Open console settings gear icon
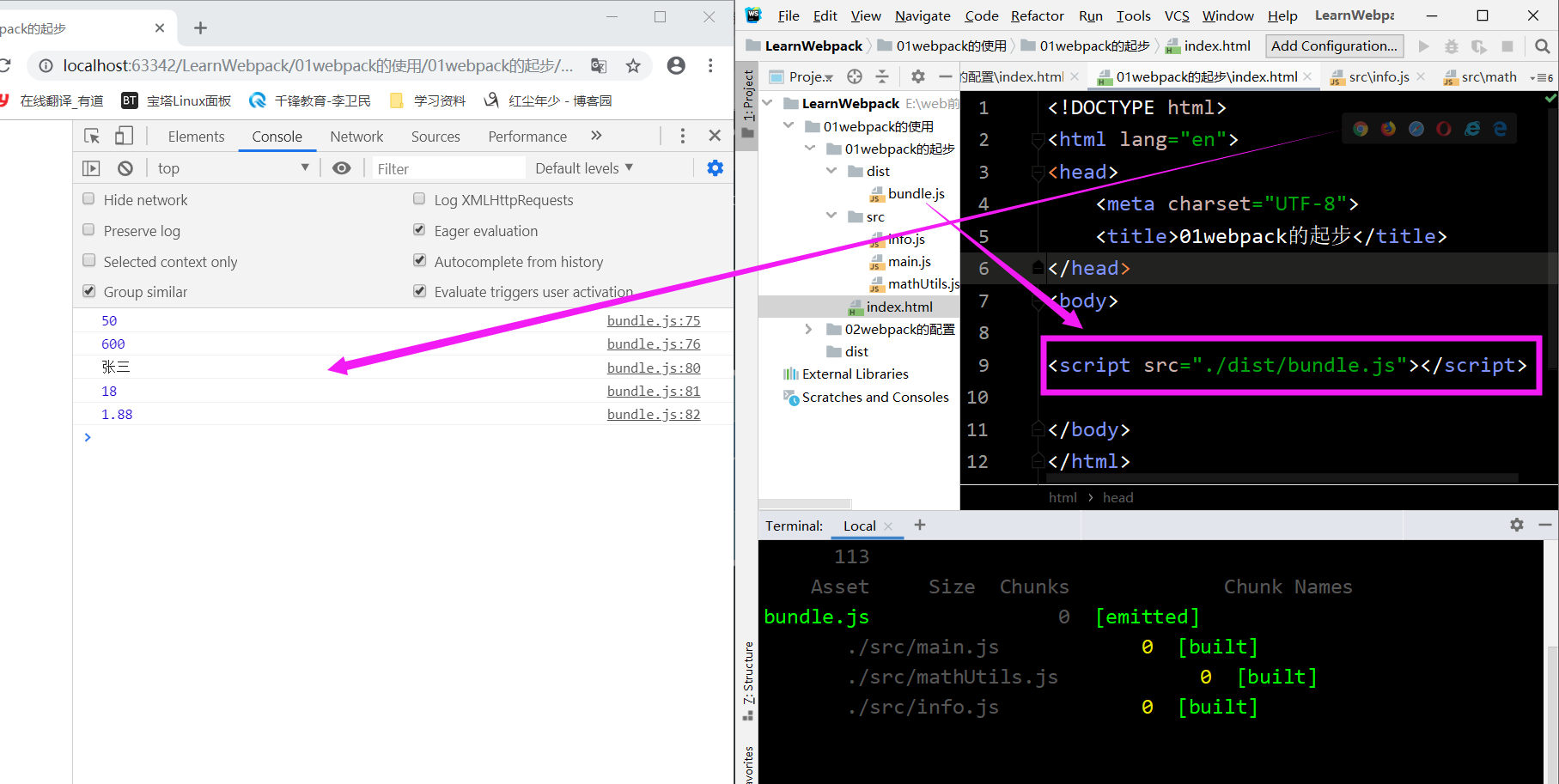Viewport: 1559px width, 784px height. coord(715,168)
